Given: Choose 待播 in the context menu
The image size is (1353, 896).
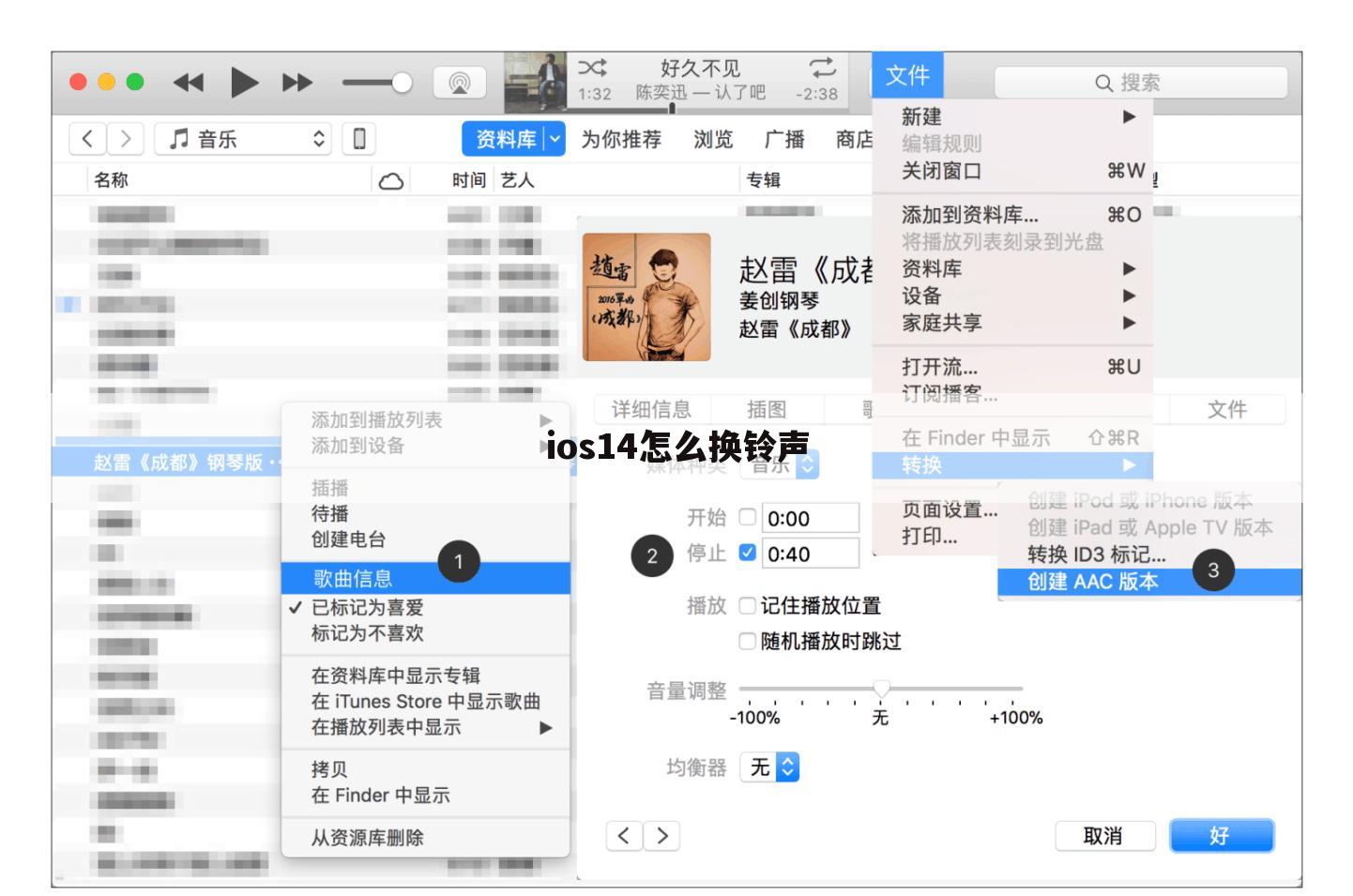Looking at the screenshot, I should (426, 513).
